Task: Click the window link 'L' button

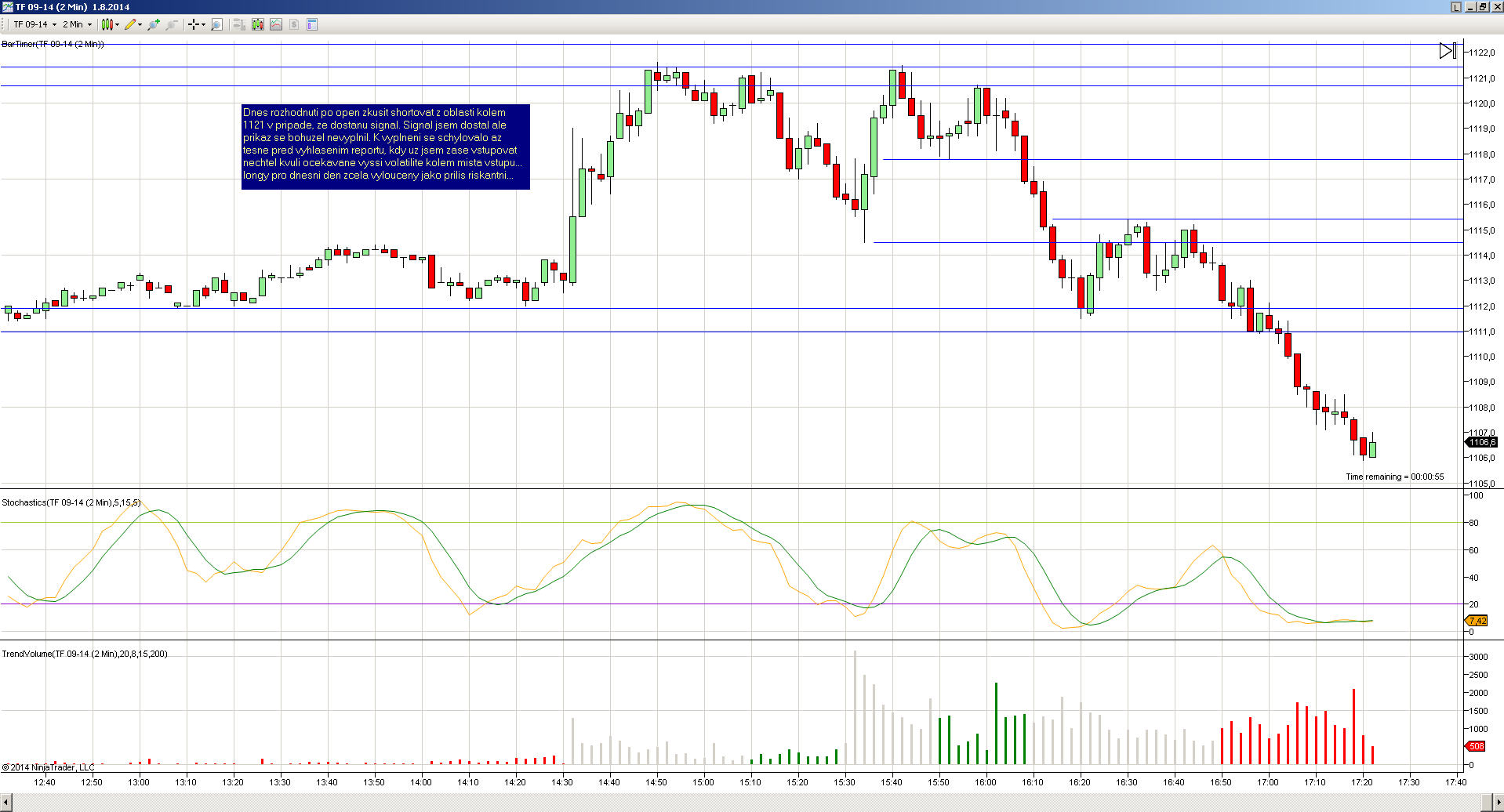Action: 1455,7
